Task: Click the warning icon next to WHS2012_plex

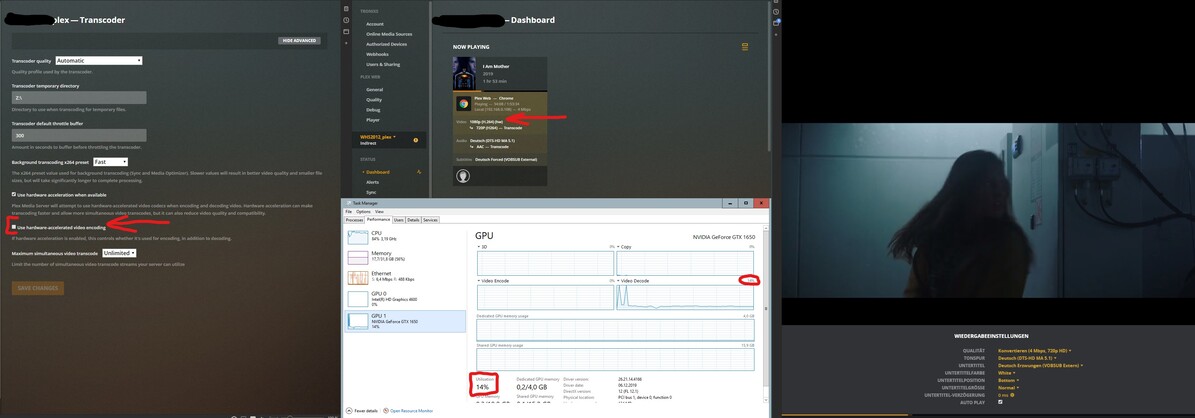Action: (x=415, y=140)
